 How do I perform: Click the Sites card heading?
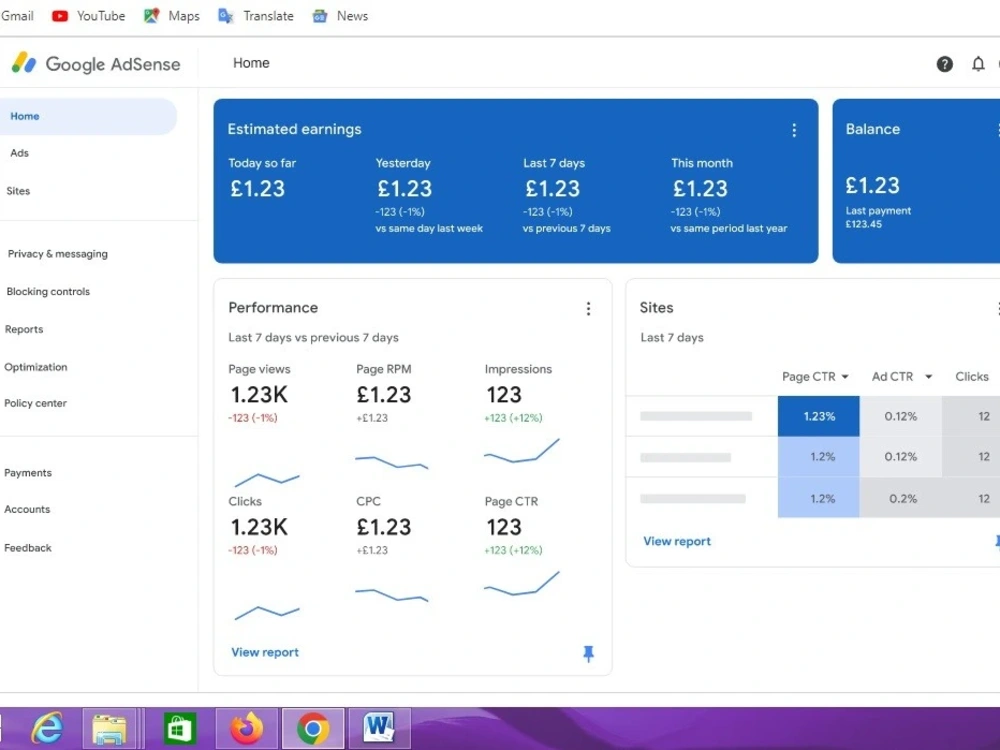(656, 308)
